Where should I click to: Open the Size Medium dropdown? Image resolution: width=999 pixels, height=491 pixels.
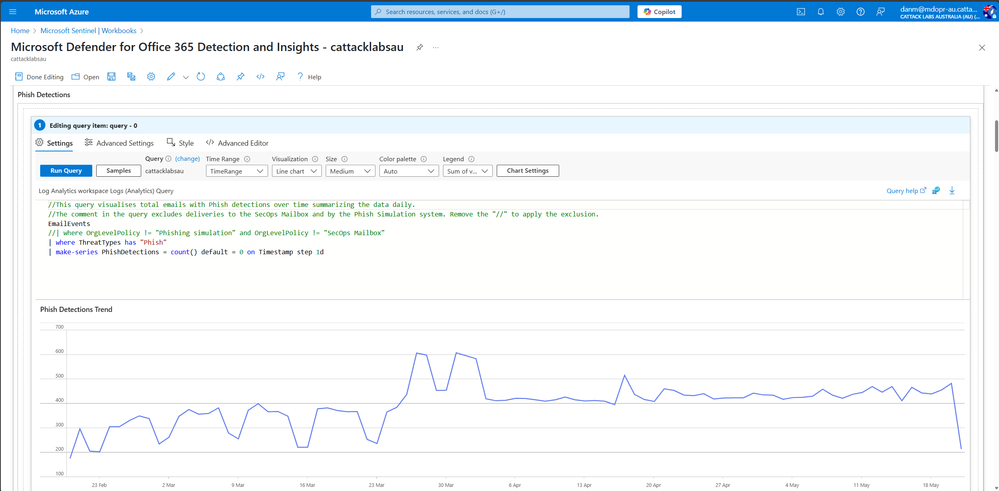tap(348, 171)
